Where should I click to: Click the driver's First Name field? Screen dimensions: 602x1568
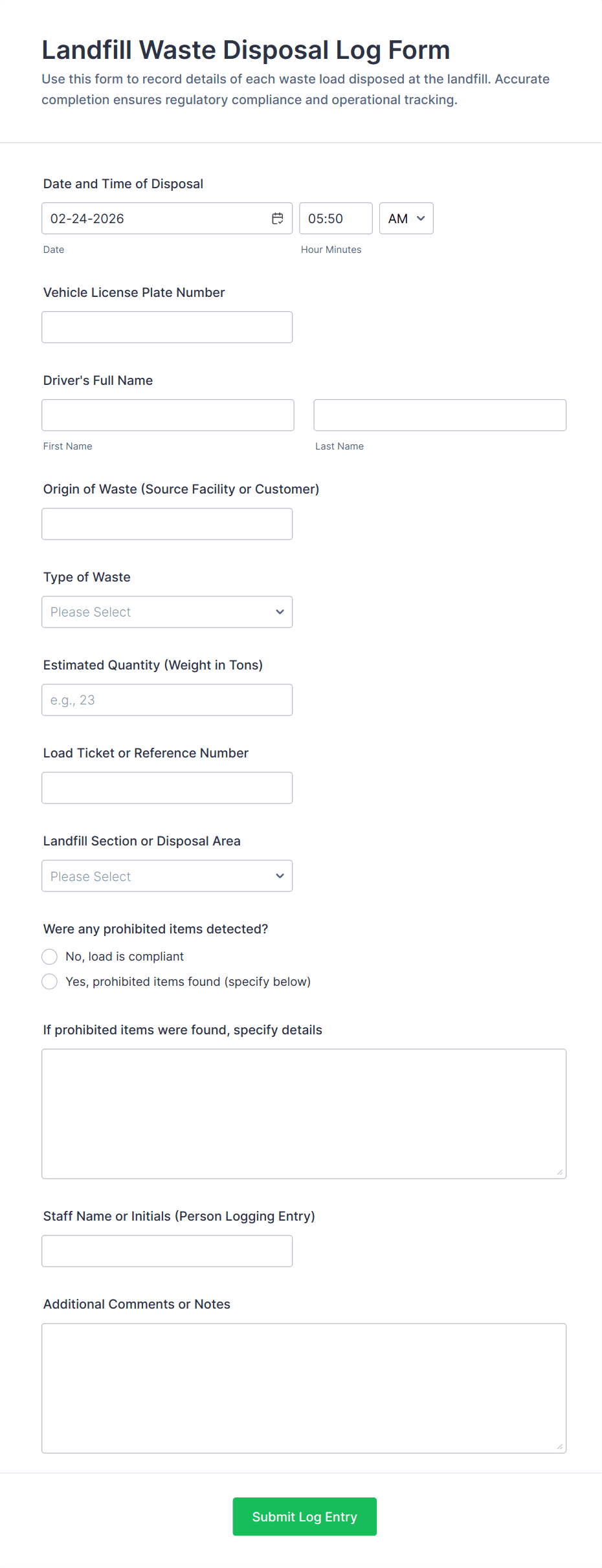[x=168, y=415]
